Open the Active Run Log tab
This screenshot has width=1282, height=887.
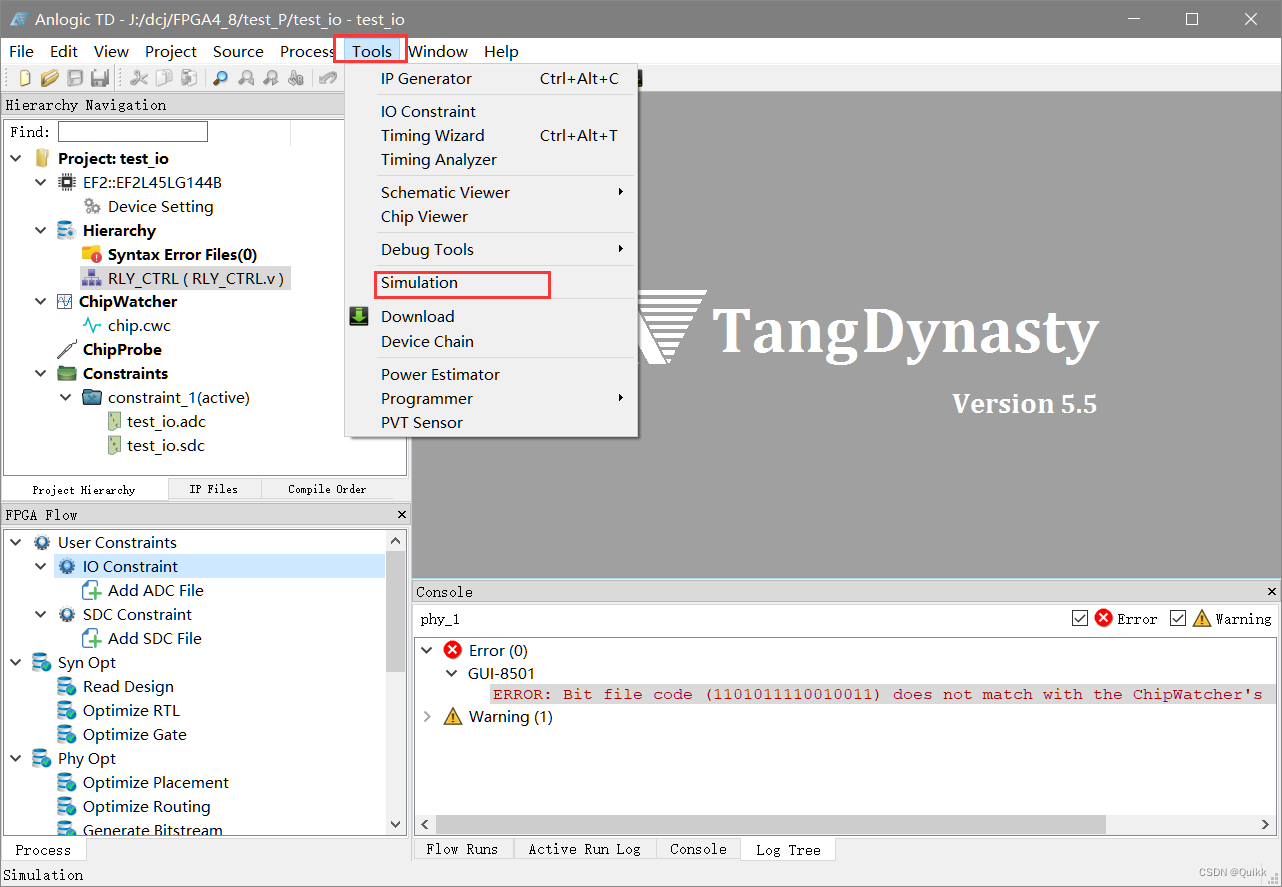coord(584,849)
